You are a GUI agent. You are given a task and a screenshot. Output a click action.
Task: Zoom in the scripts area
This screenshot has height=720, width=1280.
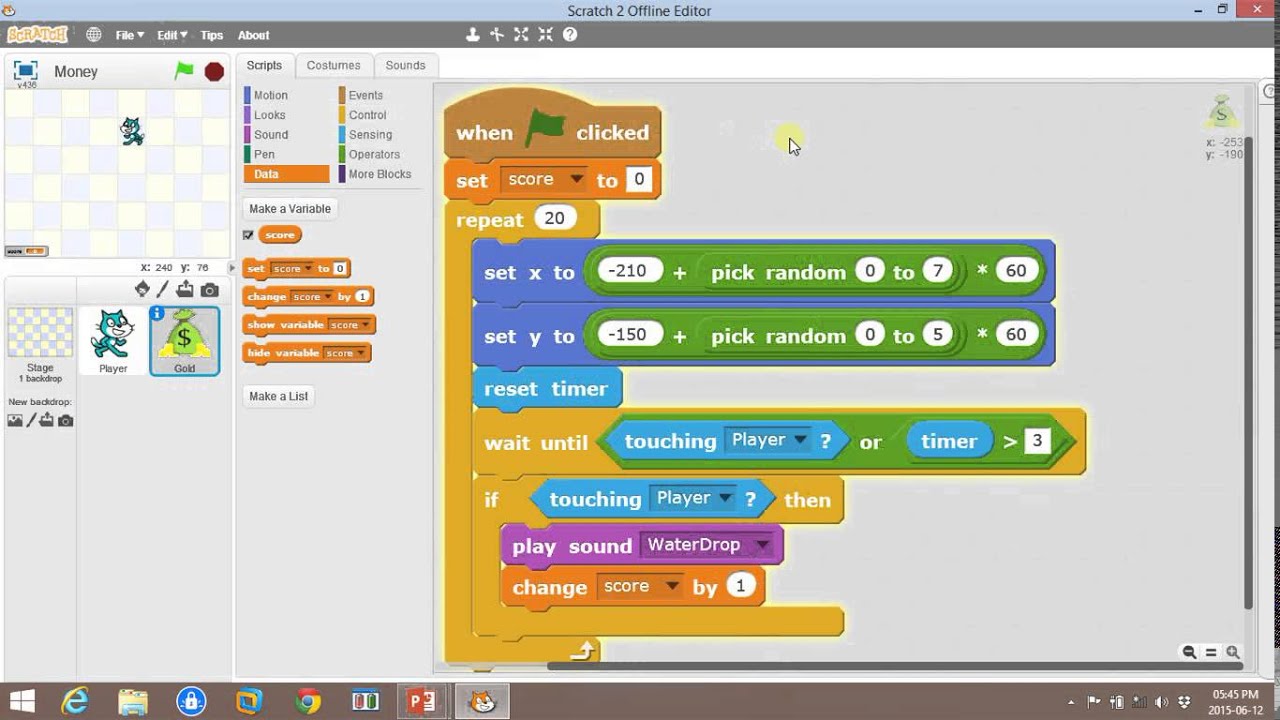1233,652
